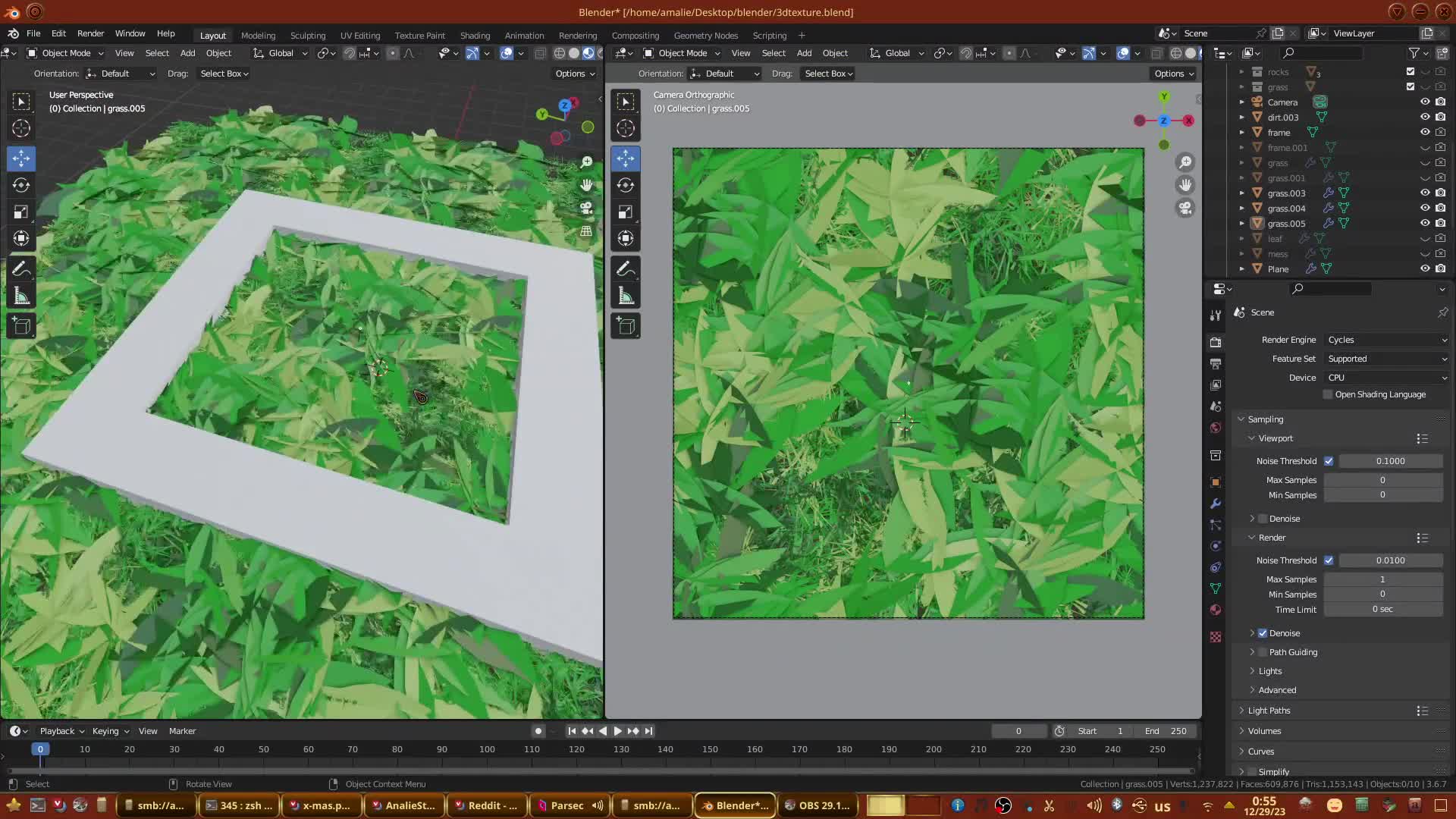Open the Device dropdown set to CPU

1386,378
